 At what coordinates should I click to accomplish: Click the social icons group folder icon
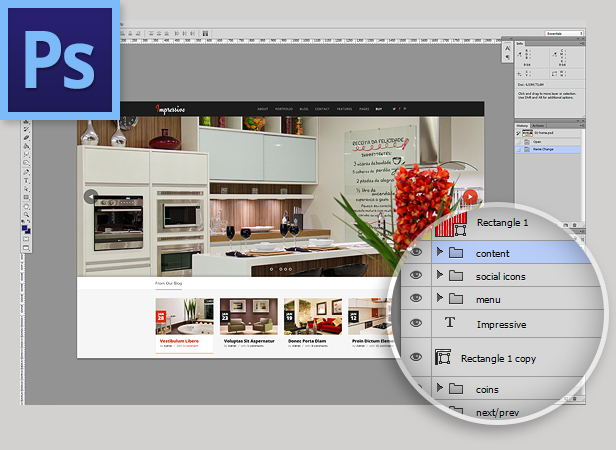[x=456, y=276]
